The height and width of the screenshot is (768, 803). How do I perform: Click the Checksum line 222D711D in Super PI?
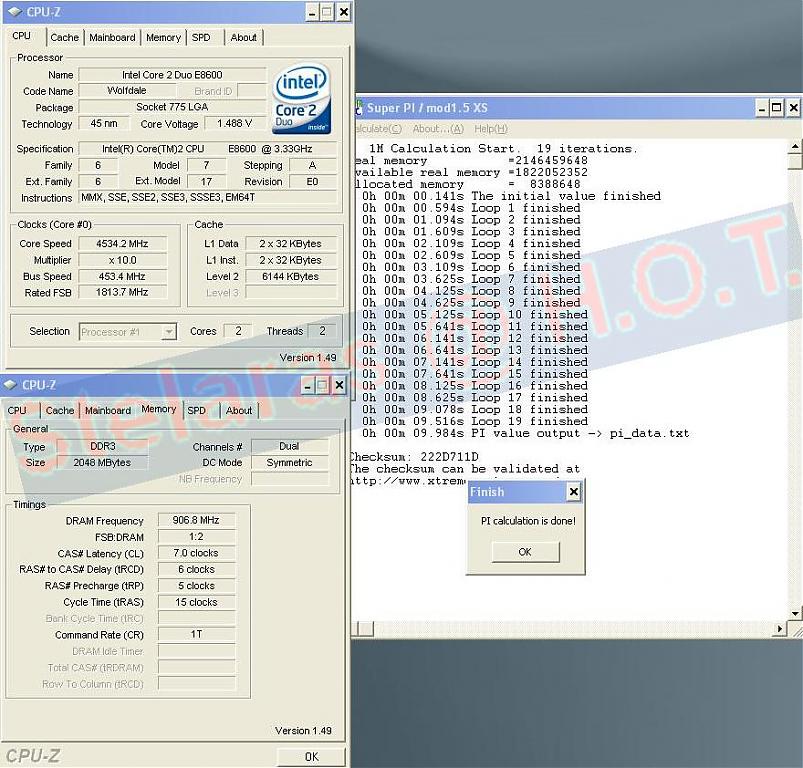tap(414, 457)
